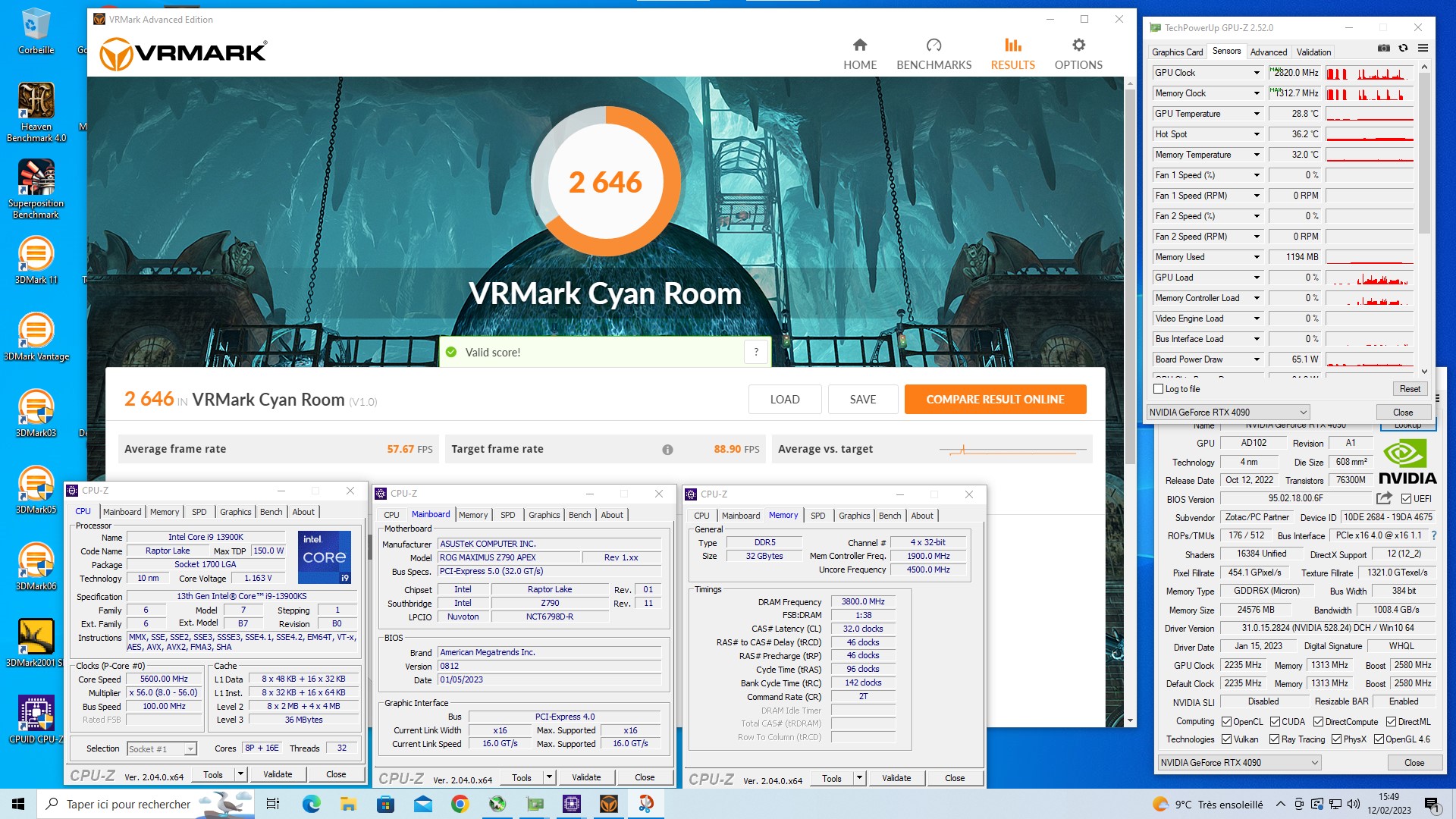Switch to GPU-Z Graphics Card tab

click(x=1177, y=52)
